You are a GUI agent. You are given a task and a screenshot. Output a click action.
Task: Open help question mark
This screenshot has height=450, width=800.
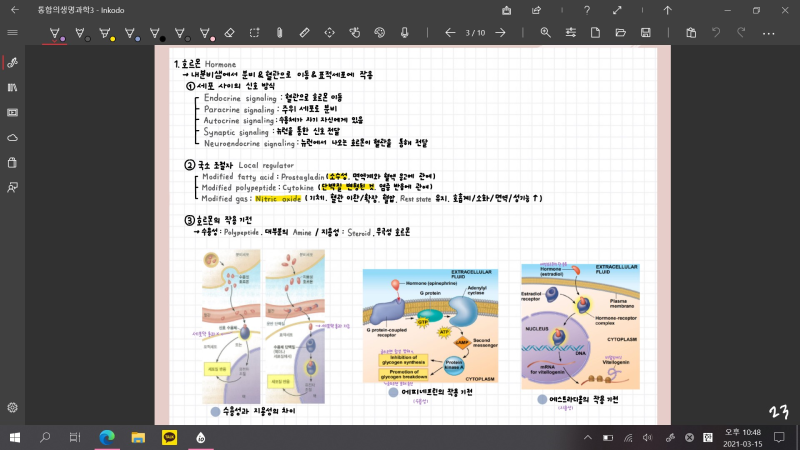point(587,10)
